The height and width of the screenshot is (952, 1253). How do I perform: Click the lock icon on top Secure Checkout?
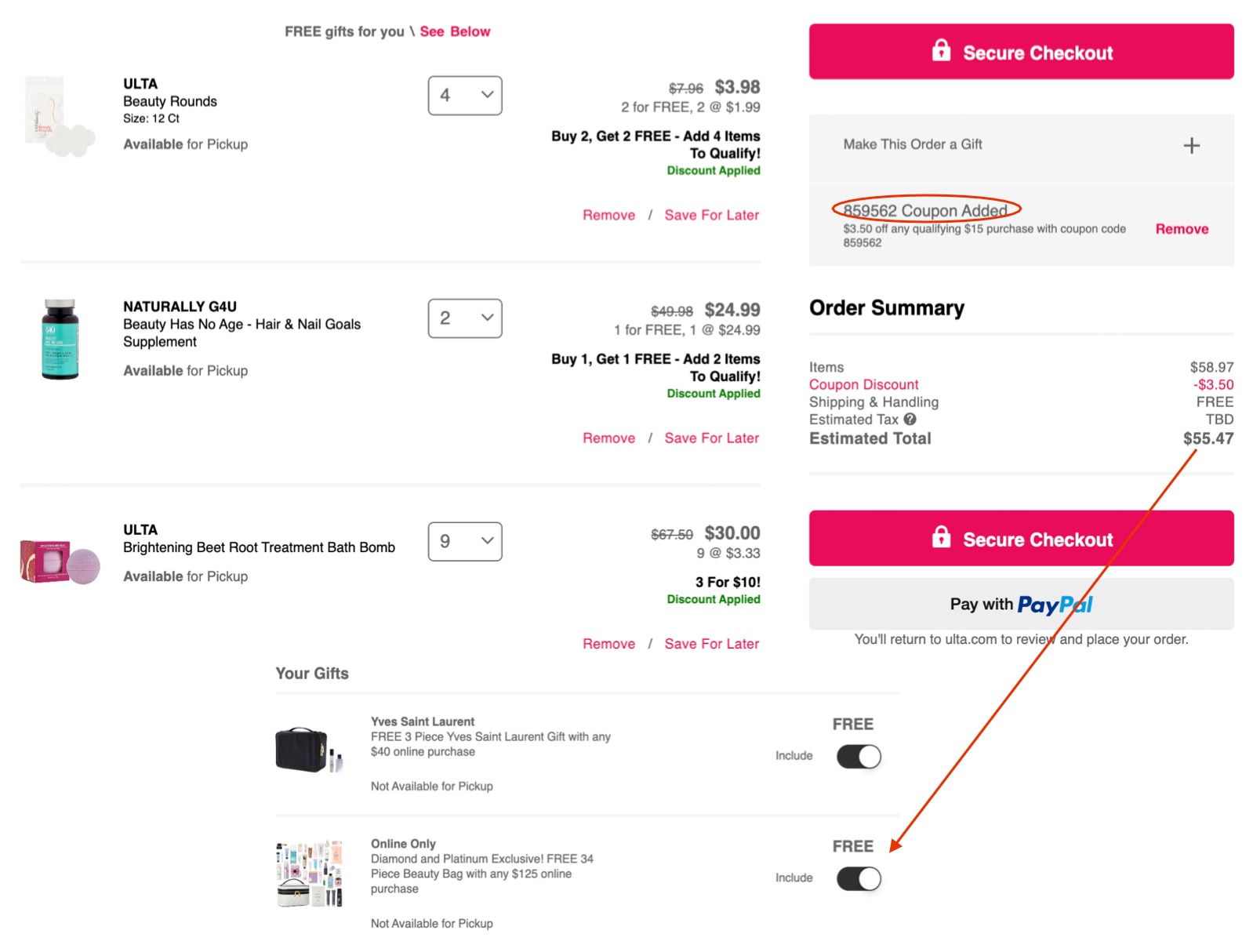point(941,51)
